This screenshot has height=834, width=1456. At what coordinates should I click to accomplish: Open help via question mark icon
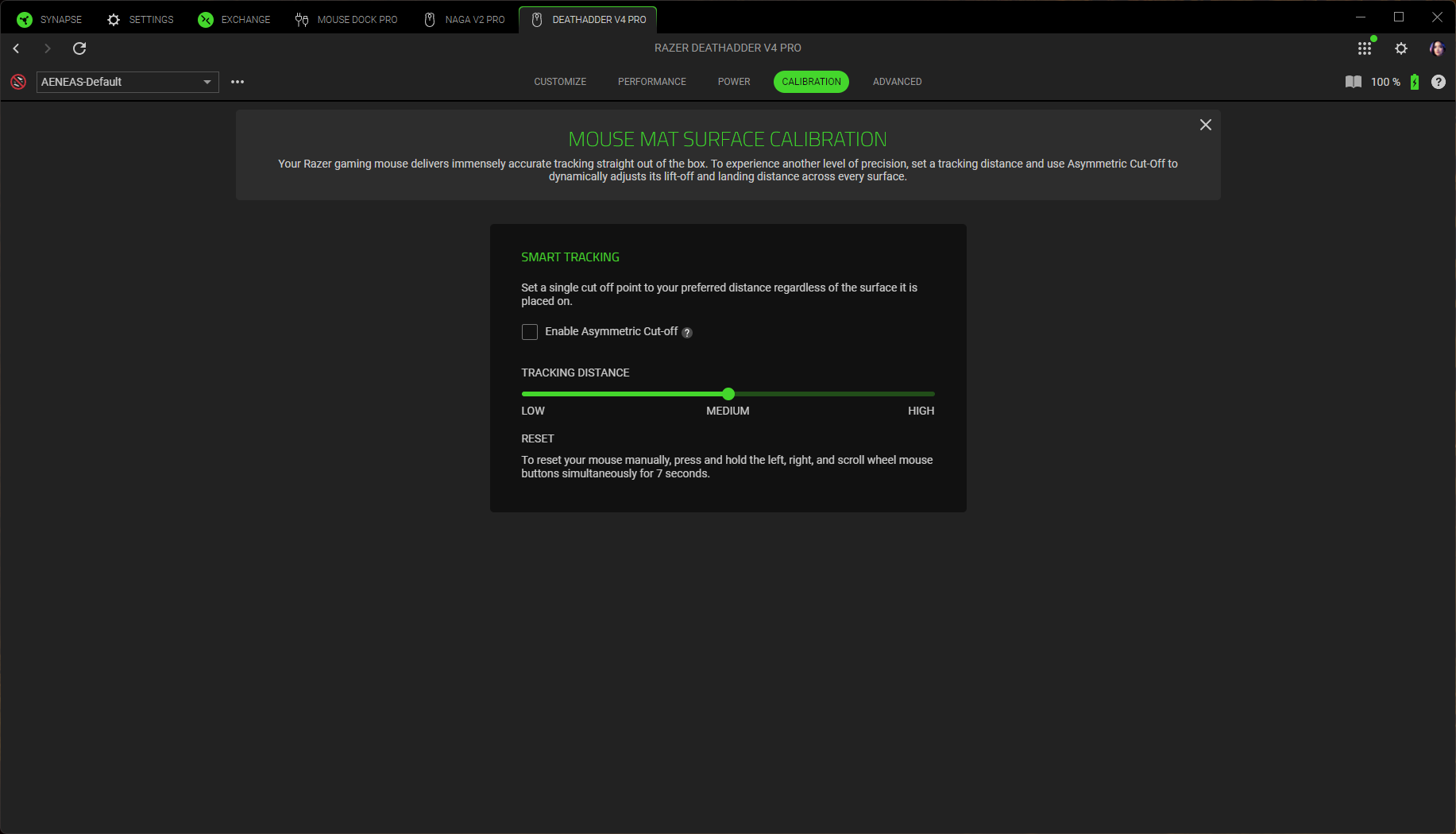pos(1439,82)
